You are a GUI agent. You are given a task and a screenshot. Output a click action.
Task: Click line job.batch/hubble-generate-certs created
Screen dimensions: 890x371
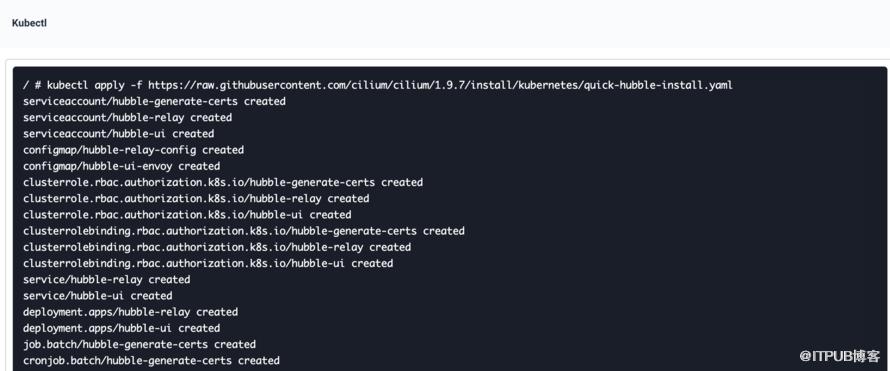[x=140, y=344]
